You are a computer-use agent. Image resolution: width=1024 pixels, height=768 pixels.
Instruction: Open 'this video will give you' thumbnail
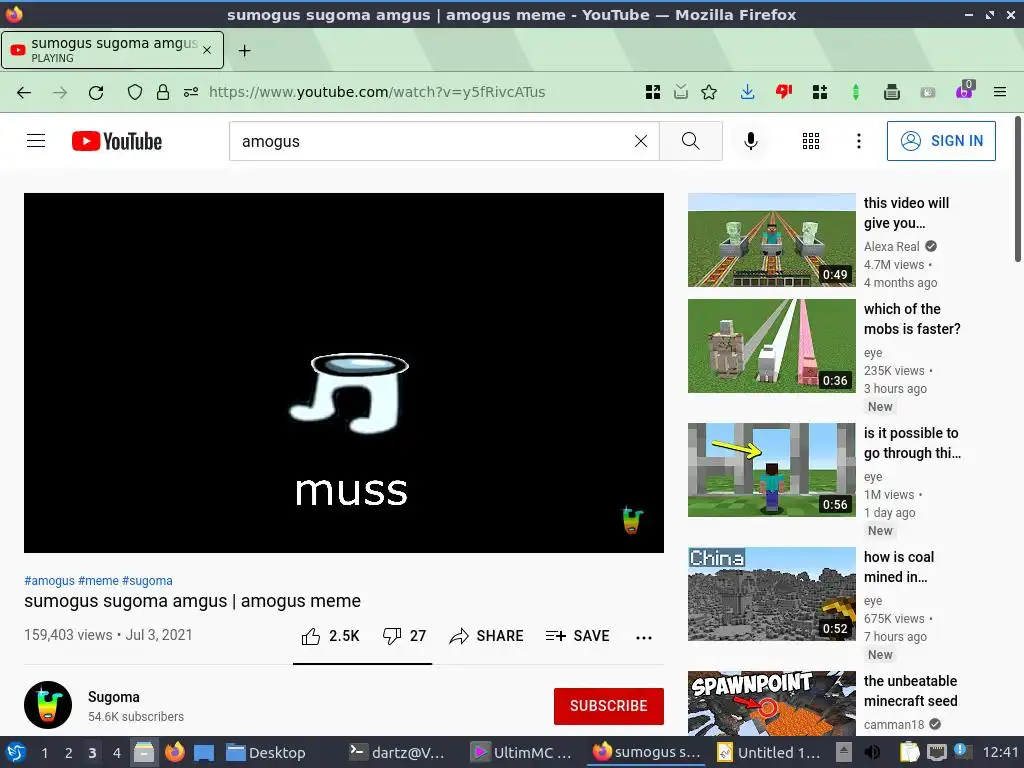pos(772,240)
